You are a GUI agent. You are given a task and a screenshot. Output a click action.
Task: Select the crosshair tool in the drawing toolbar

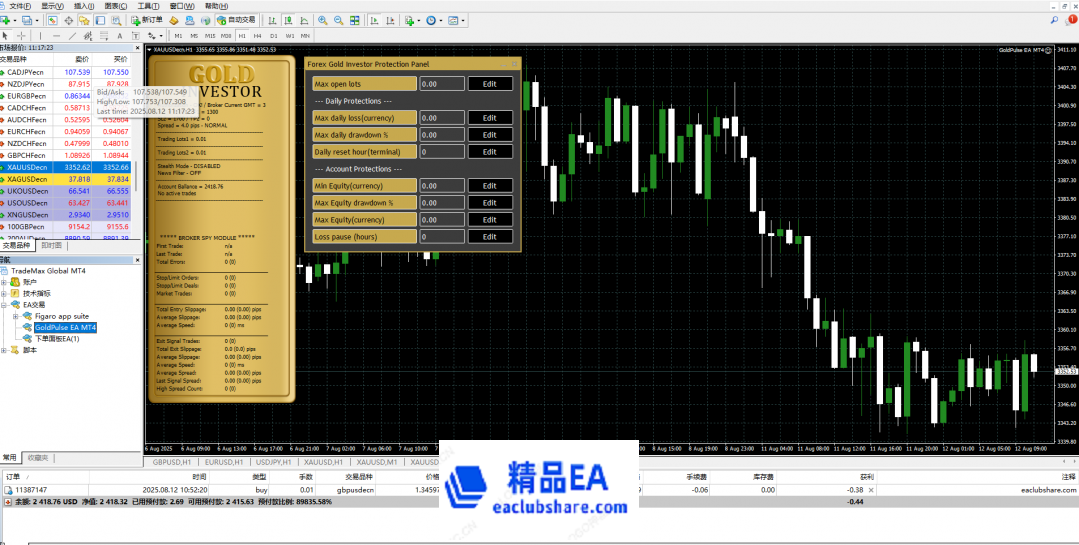pyautogui.click(x=22, y=35)
